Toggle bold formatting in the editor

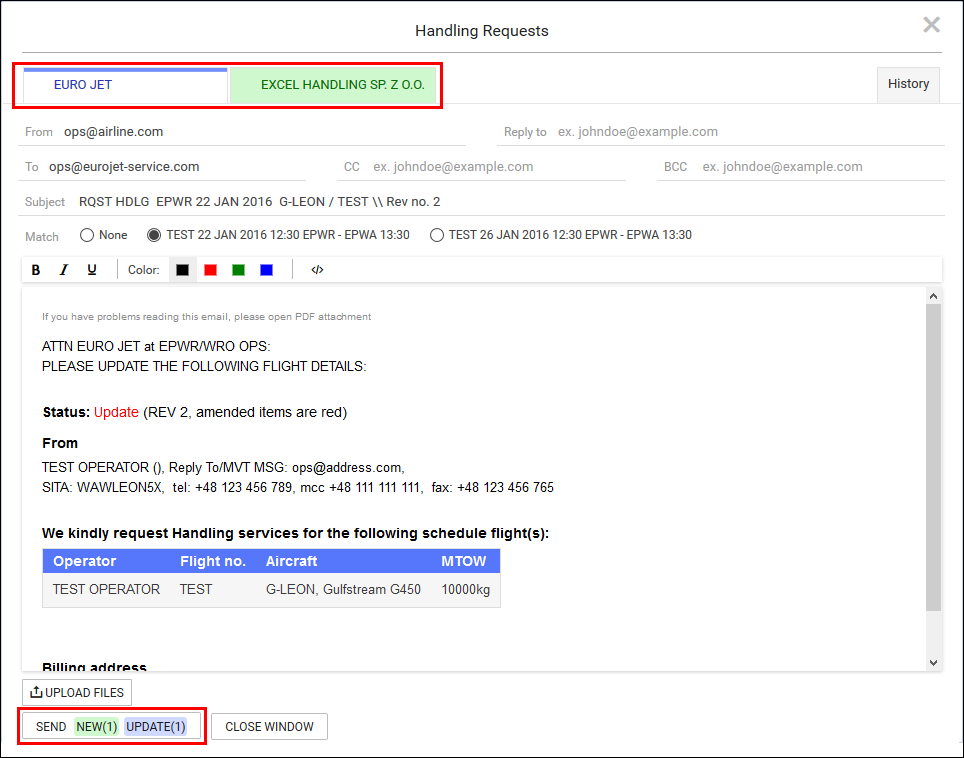tap(36, 270)
